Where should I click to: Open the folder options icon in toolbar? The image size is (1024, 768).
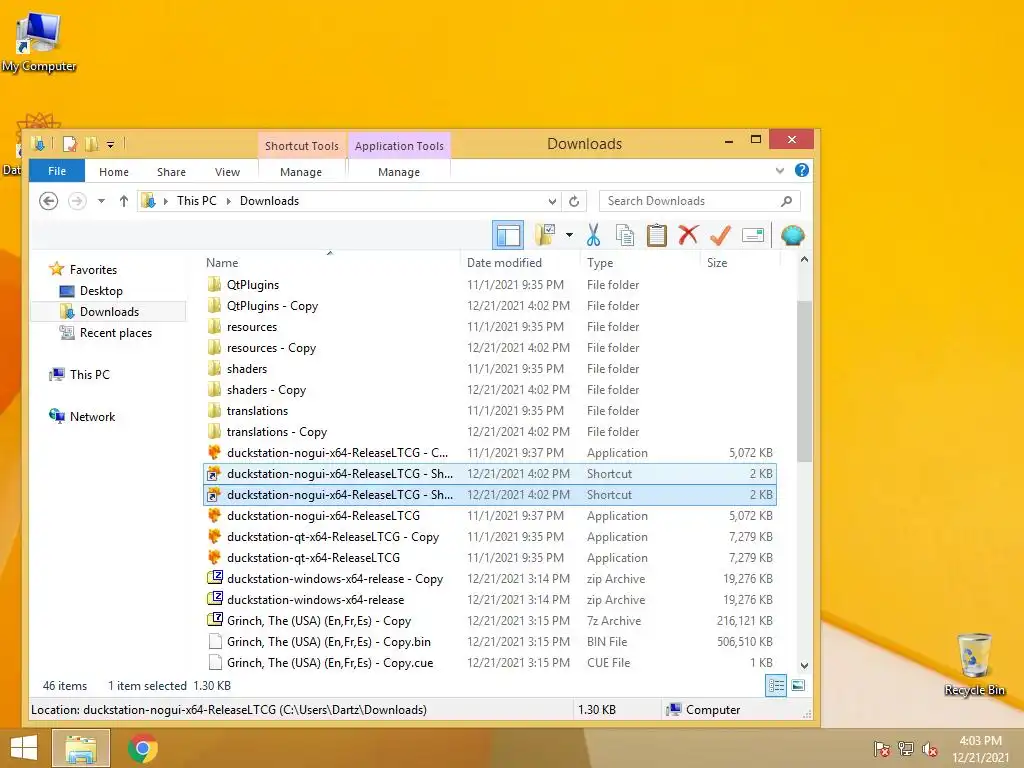545,234
